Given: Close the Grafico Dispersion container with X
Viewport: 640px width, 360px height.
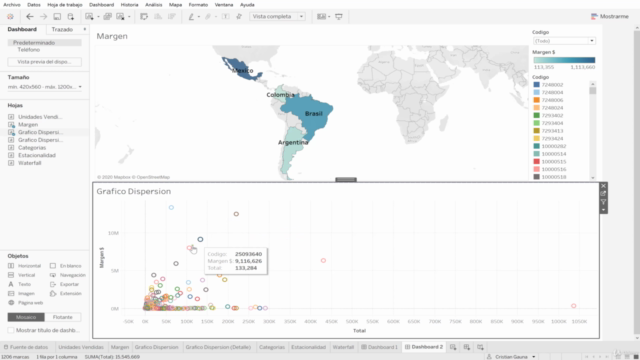Looking at the screenshot, I should coord(603,186).
